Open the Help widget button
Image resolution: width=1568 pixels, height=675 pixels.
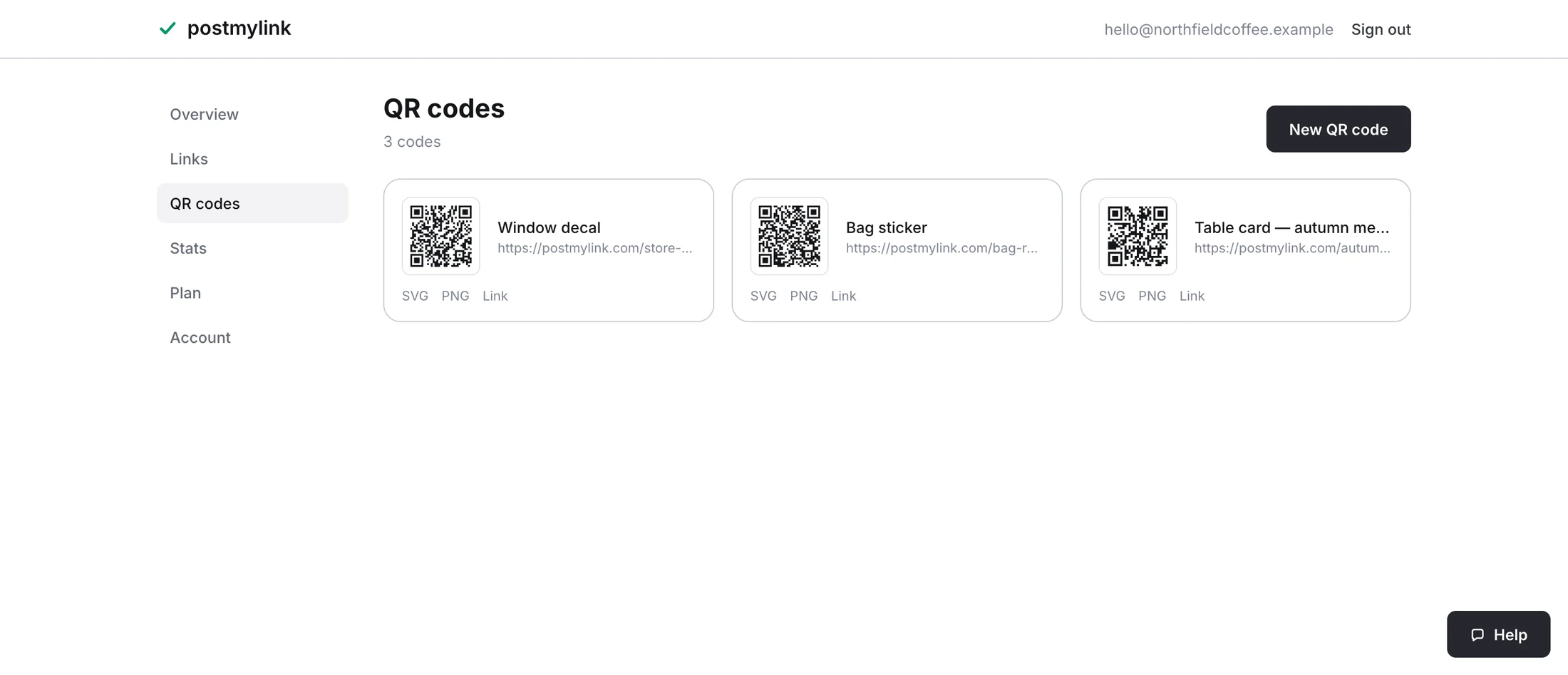[1498, 634]
